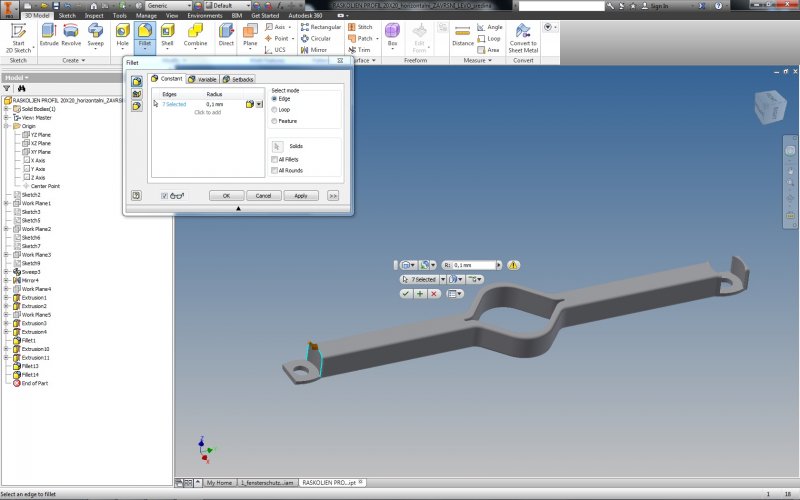
Task: Click Apply in the Fillet dialog
Action: (301, 195)
